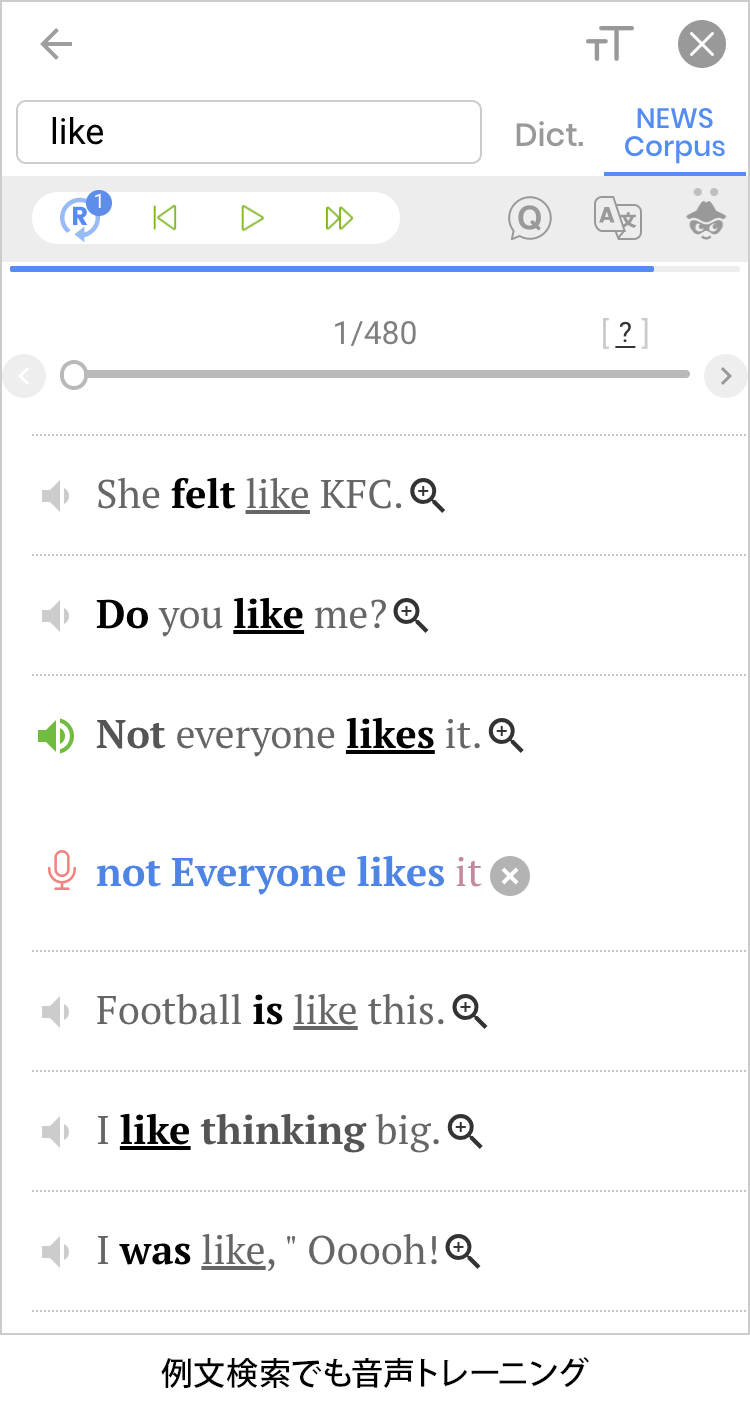Tap the red microphone recording icon
The width and height of the screenshot is (750, 1415).
(61, 870)
